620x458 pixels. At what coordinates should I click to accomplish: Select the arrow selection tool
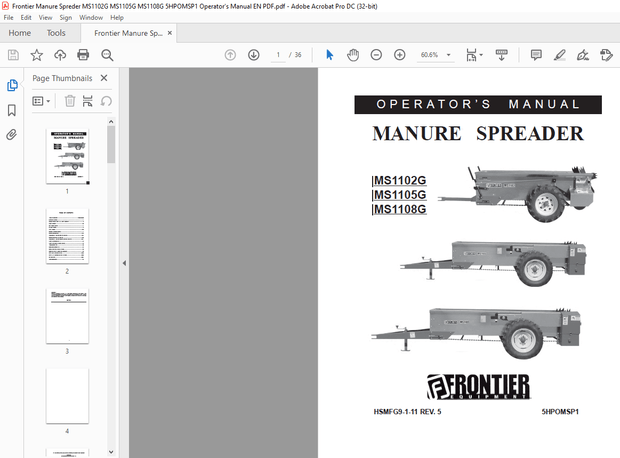(x=329, y=55)
